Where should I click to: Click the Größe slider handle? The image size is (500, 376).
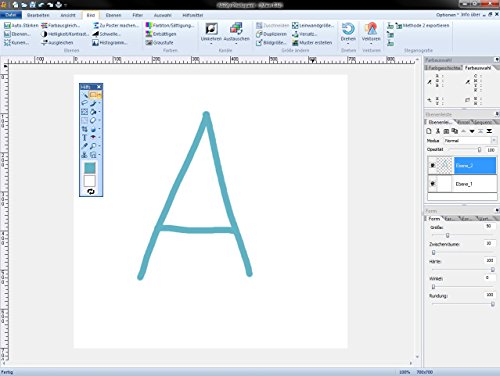[x=447, y=235]
